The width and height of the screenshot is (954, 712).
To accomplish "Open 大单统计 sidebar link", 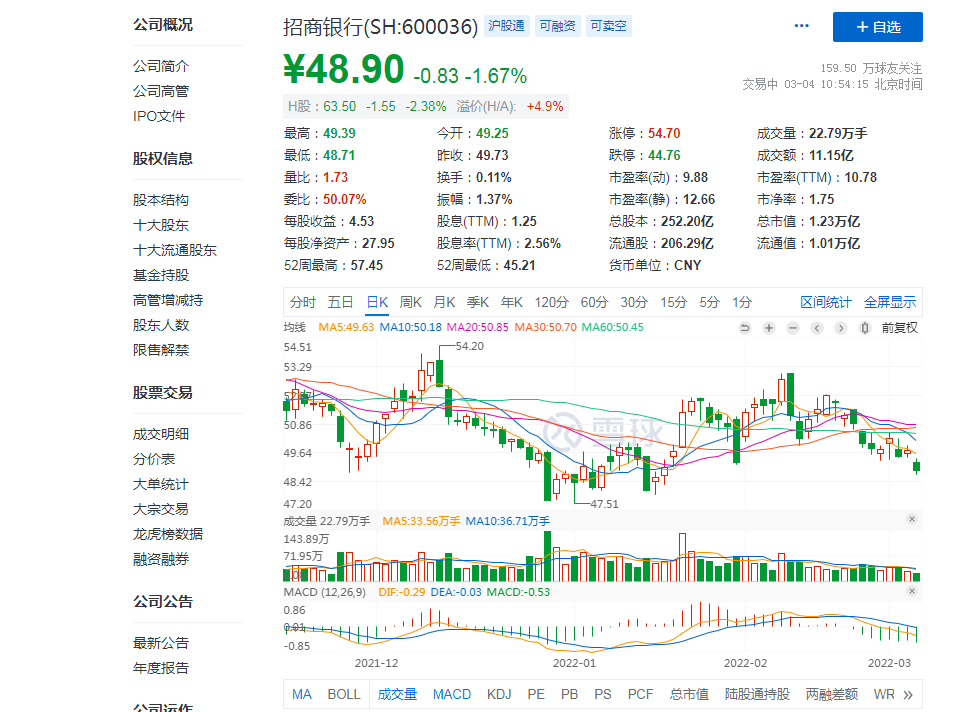I will pos(161,484).
